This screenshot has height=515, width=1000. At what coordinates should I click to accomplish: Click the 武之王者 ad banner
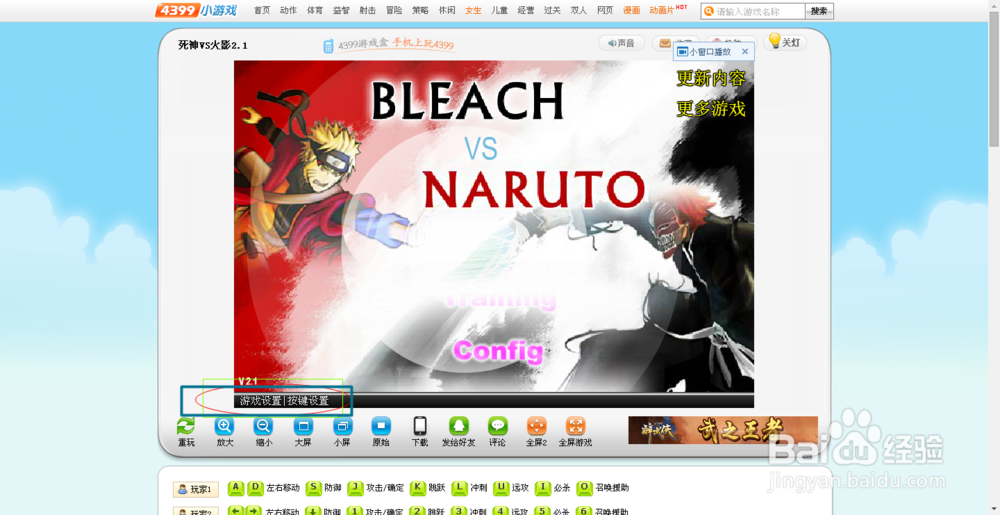[x=723, y=430]
